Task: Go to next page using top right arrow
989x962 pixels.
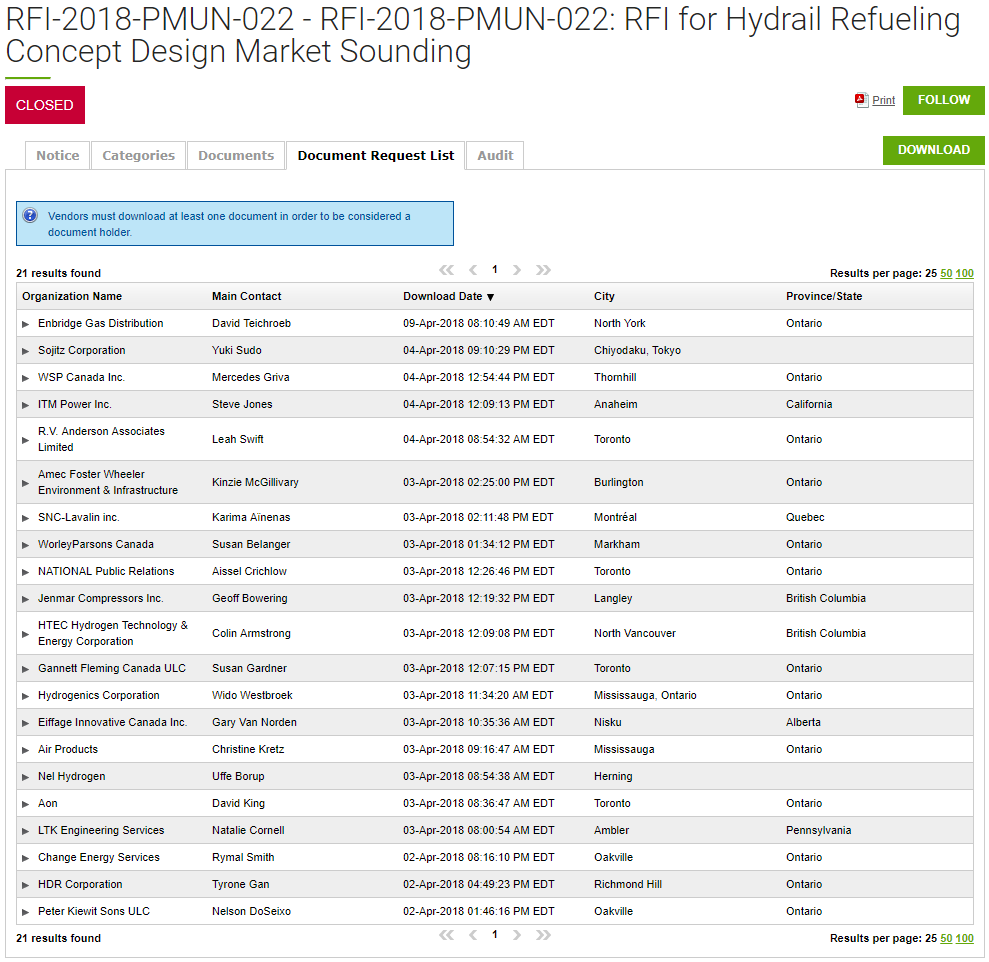Action: (517, 270)
